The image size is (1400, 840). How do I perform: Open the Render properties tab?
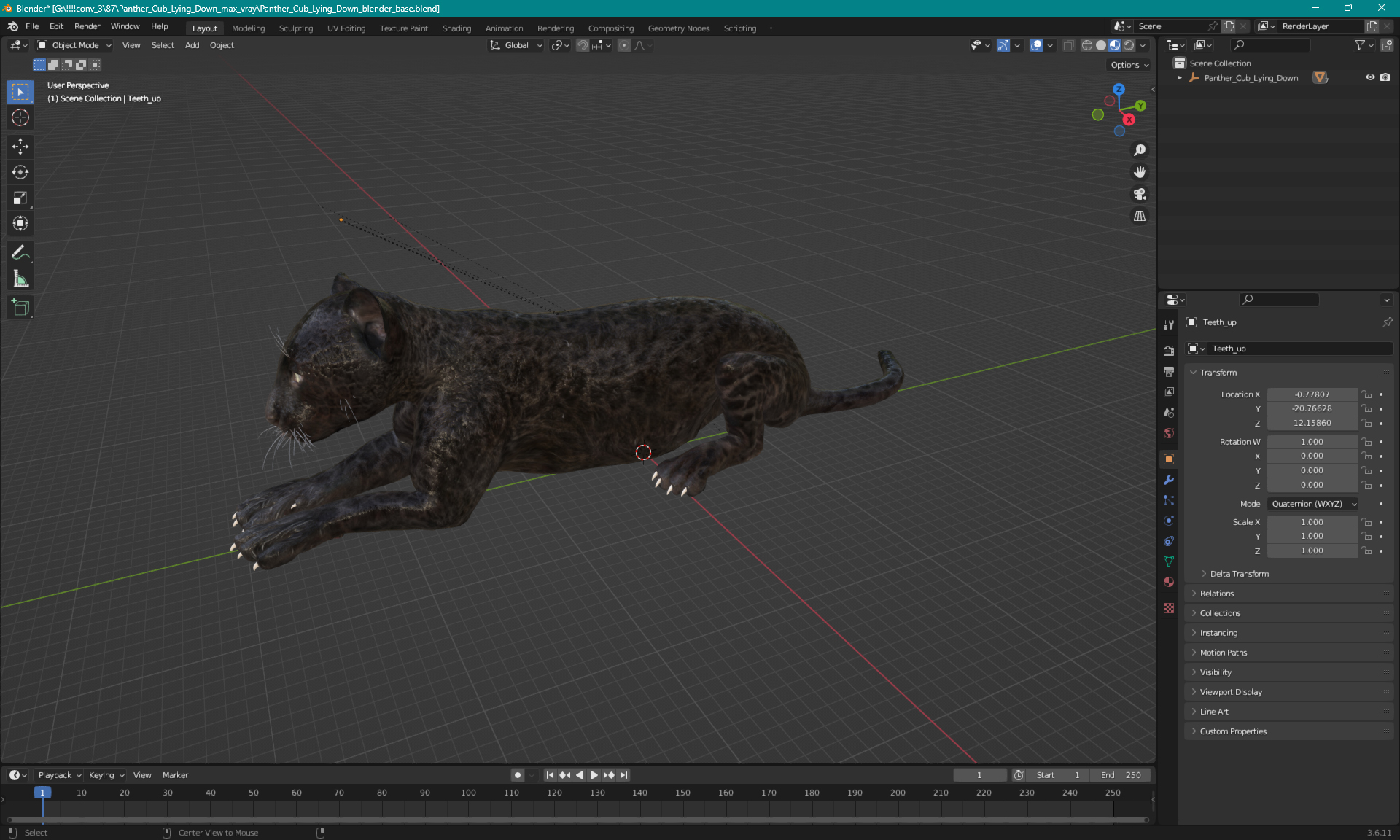[x=1169, y=351]
